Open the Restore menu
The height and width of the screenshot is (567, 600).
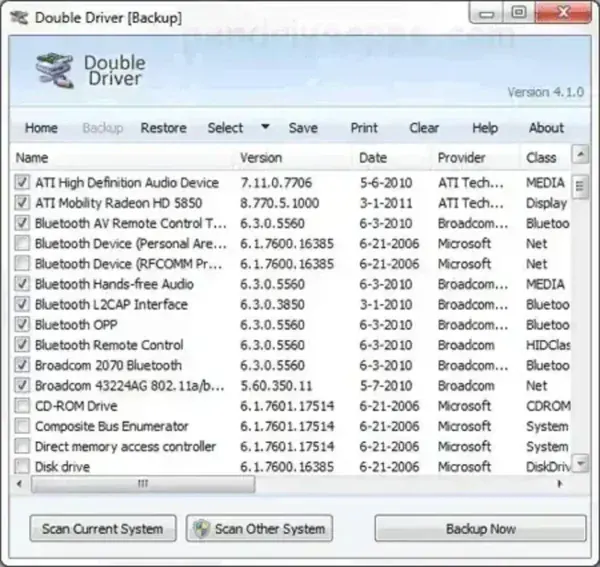tap(164, 128)
